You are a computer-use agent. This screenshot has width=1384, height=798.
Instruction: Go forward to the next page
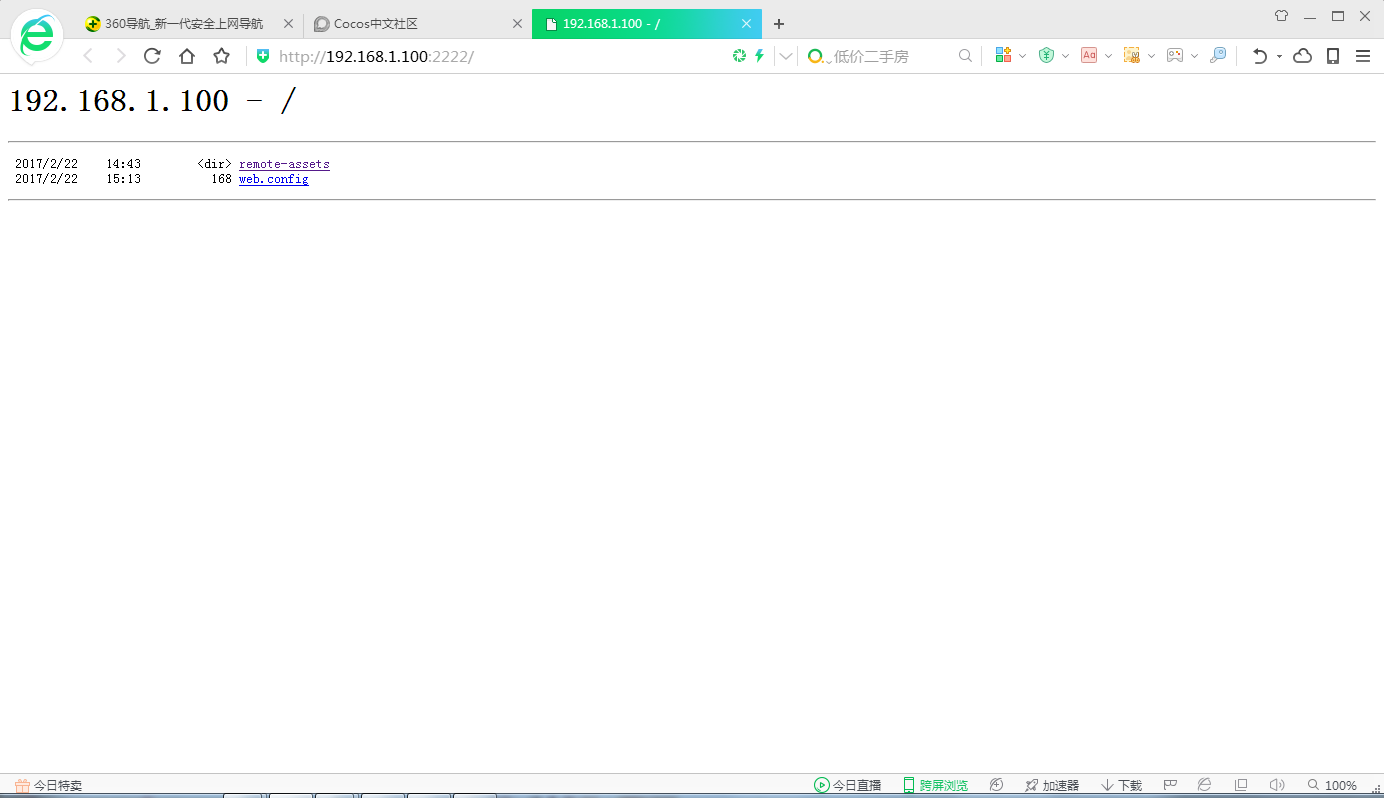pos(120,56)
